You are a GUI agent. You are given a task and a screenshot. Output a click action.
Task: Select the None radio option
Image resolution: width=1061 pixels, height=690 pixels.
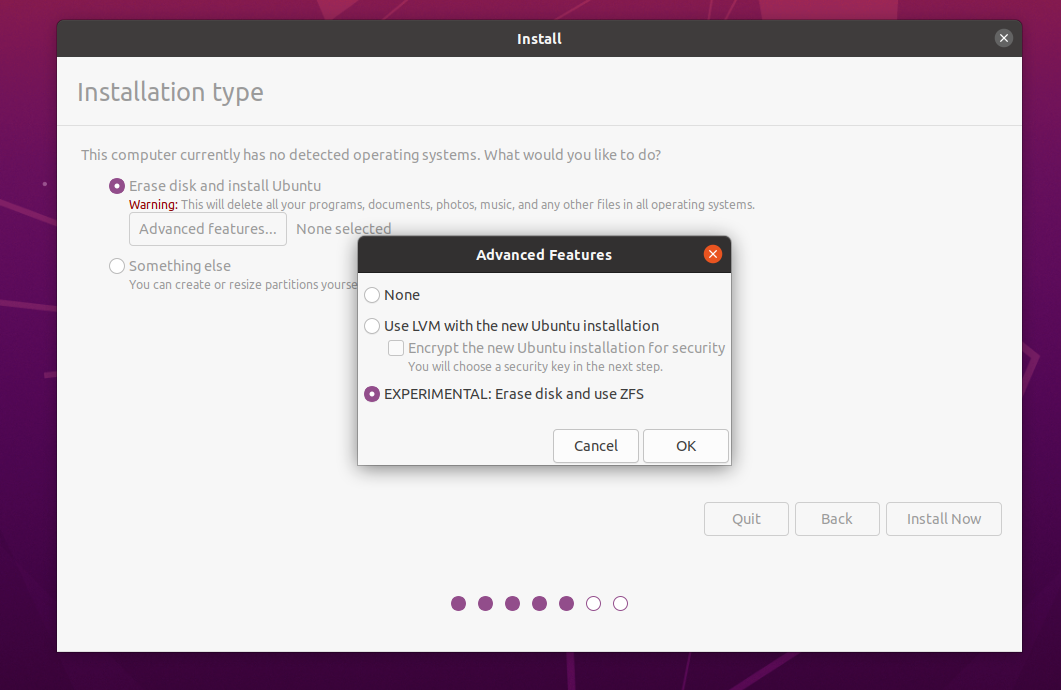(x=372, y=295)
